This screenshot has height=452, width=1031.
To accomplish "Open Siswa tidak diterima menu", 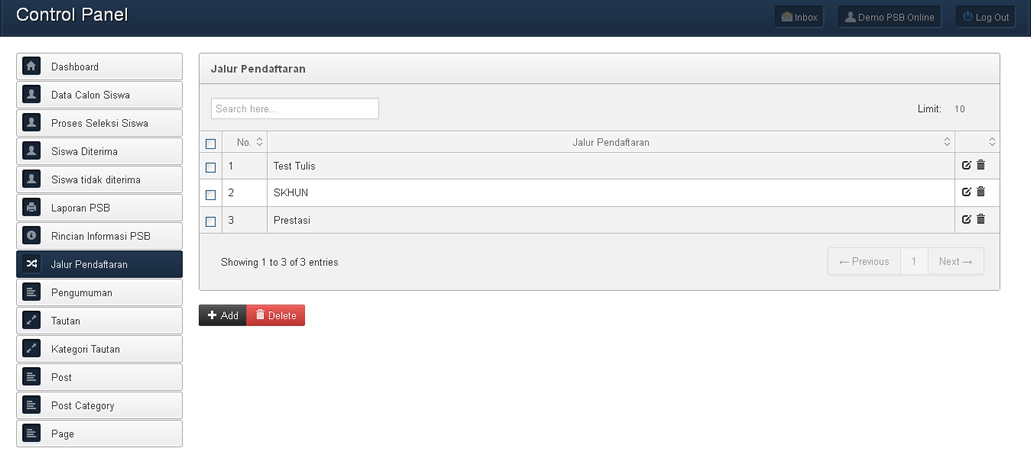I will click(99, 180).
